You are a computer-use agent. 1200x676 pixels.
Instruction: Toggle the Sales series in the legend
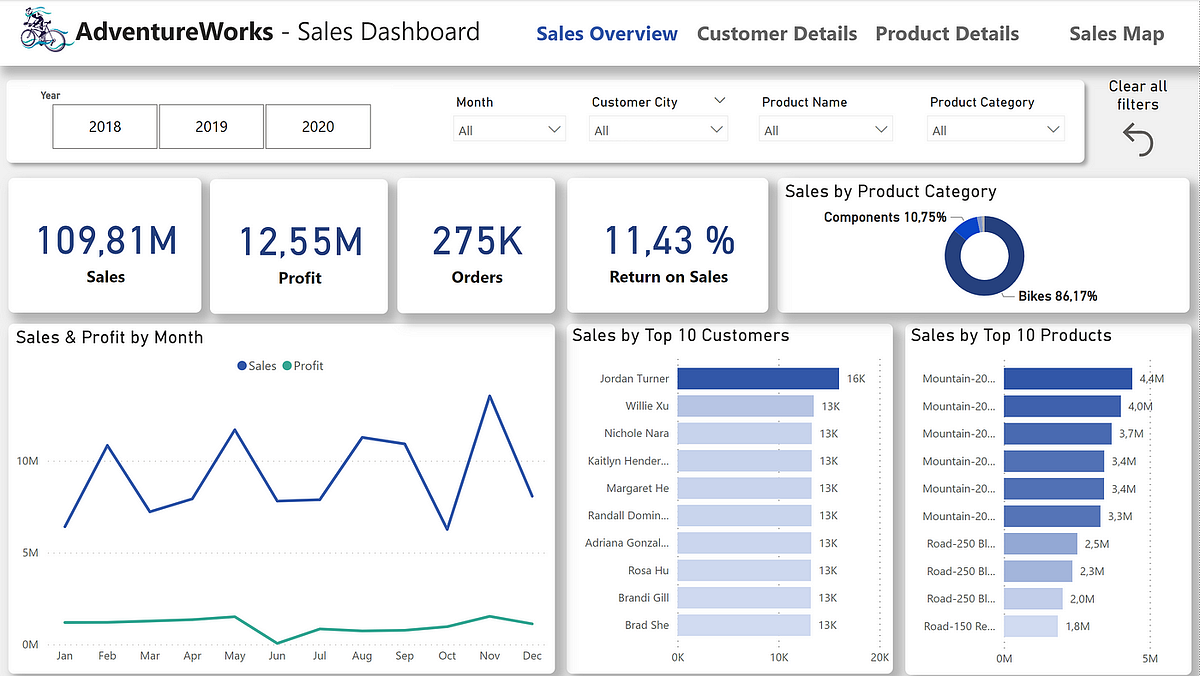[256, 366]
